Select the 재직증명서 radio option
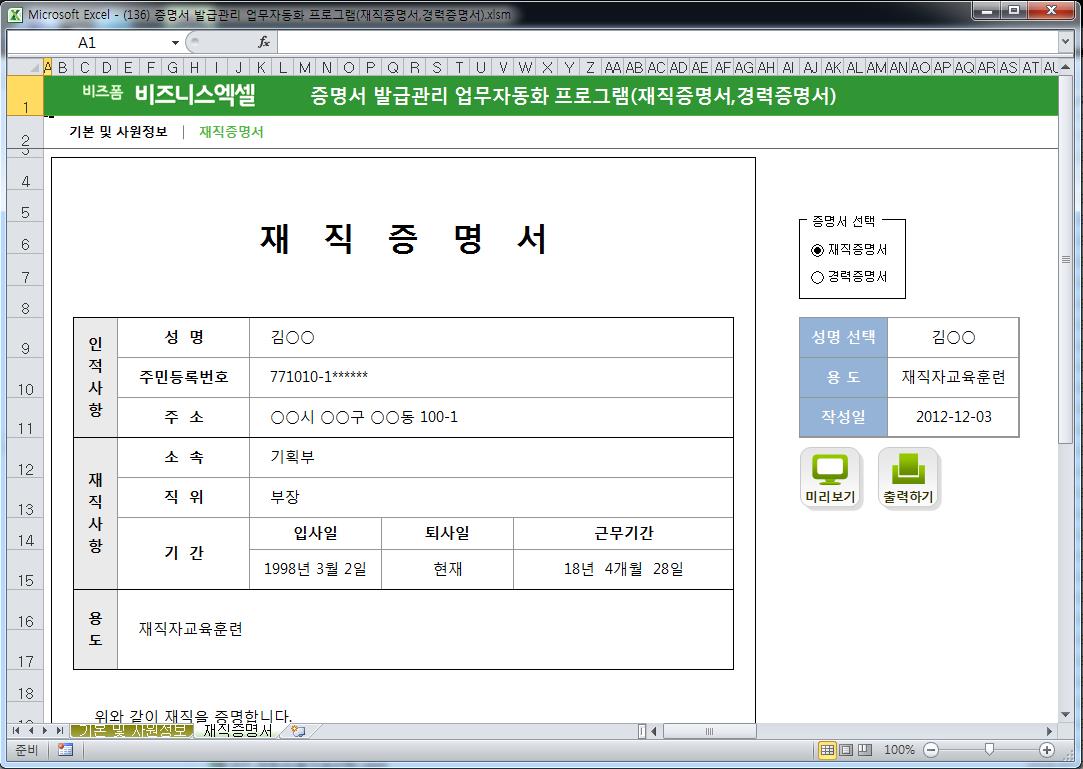This screenshot has height=769, width=1083. [818, 250]
